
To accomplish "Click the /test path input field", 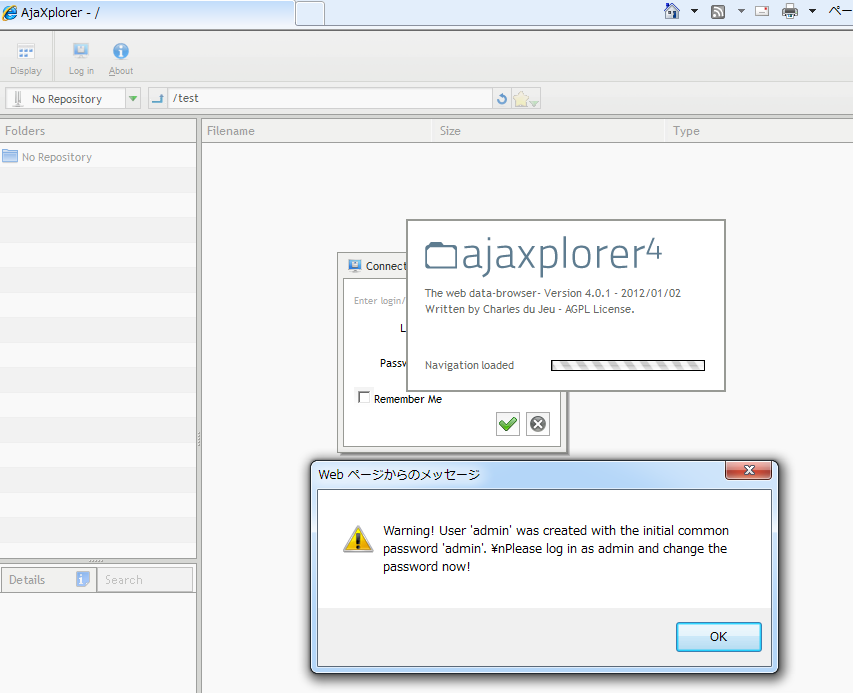I will (330, 98).
